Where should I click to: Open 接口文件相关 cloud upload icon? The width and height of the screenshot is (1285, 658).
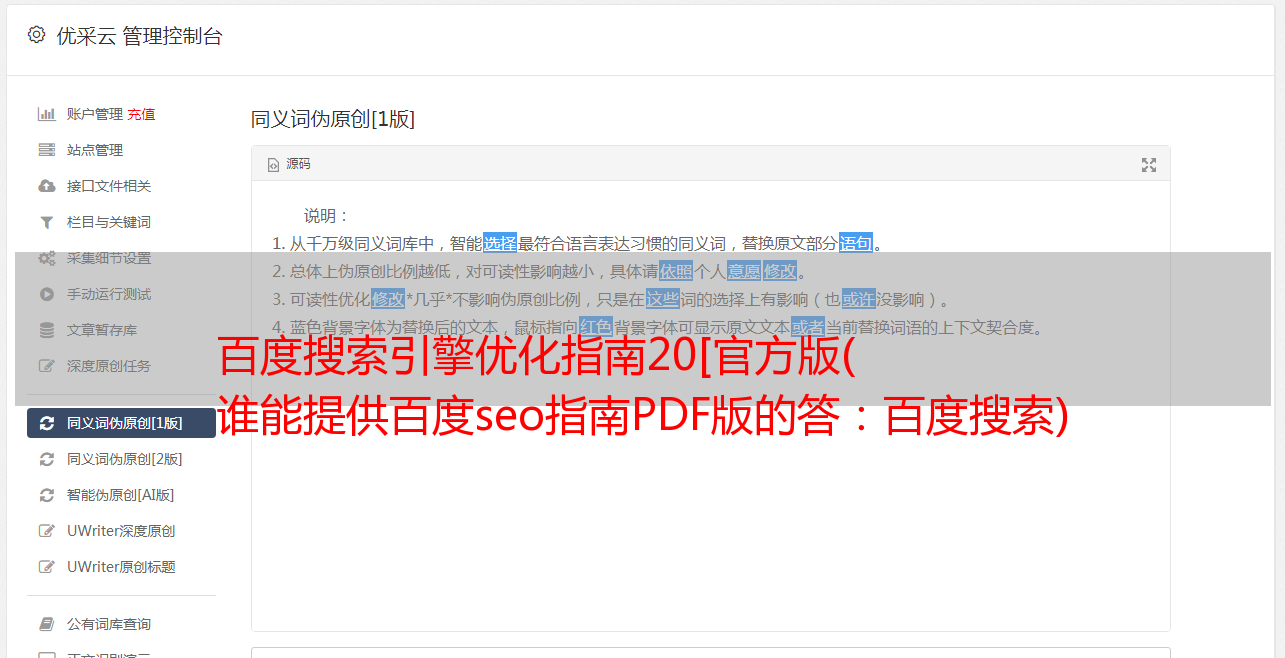(46, 186)
